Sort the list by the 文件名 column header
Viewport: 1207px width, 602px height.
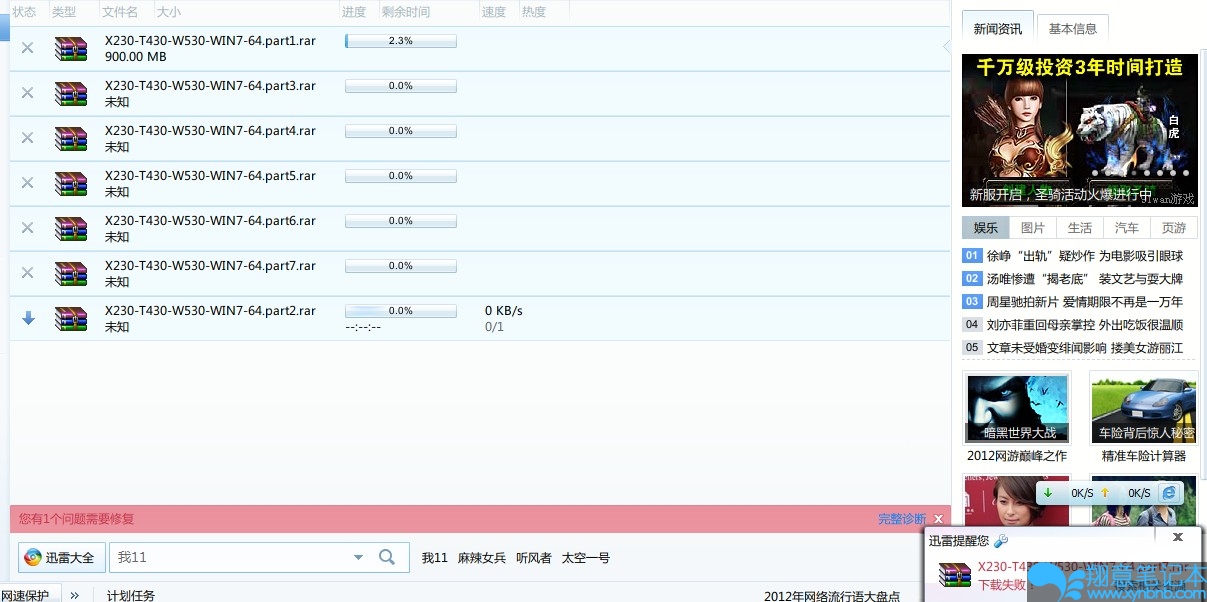[x=120, y=12]
